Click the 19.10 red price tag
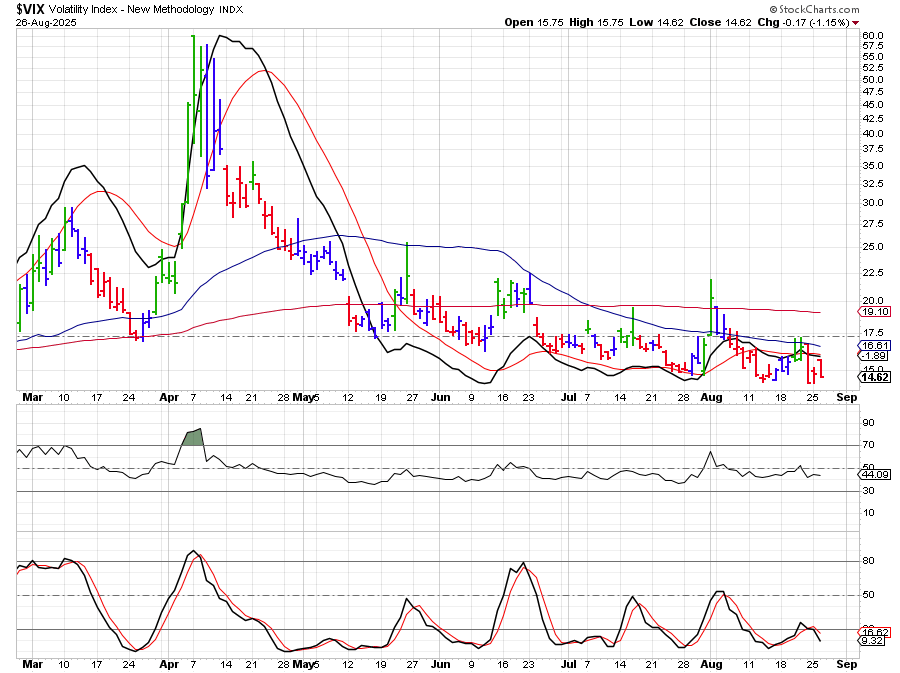 875,312
